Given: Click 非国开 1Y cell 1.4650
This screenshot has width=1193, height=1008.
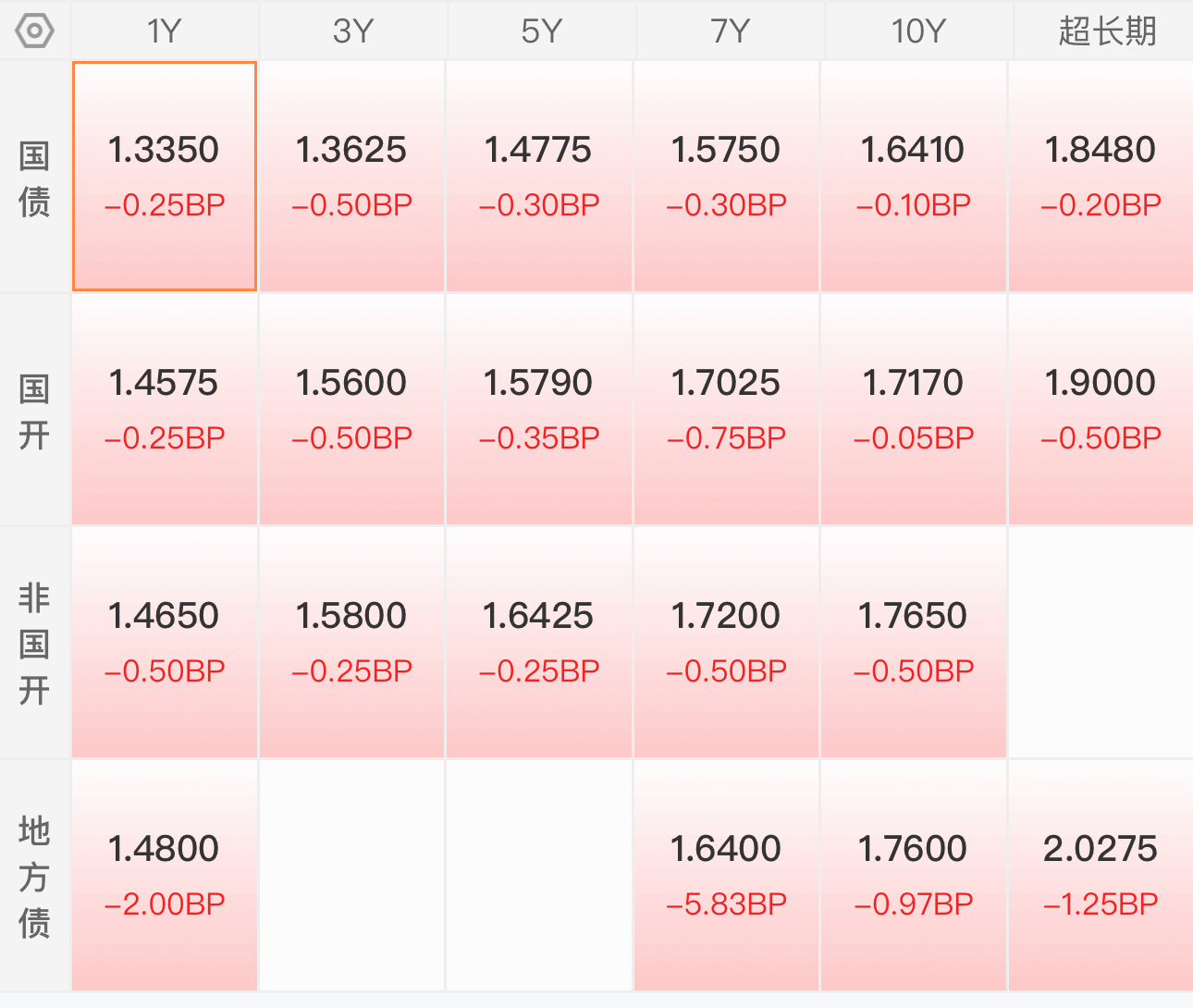Looking at the screenshot, I should pyautogui.click(x=165, y=643).
